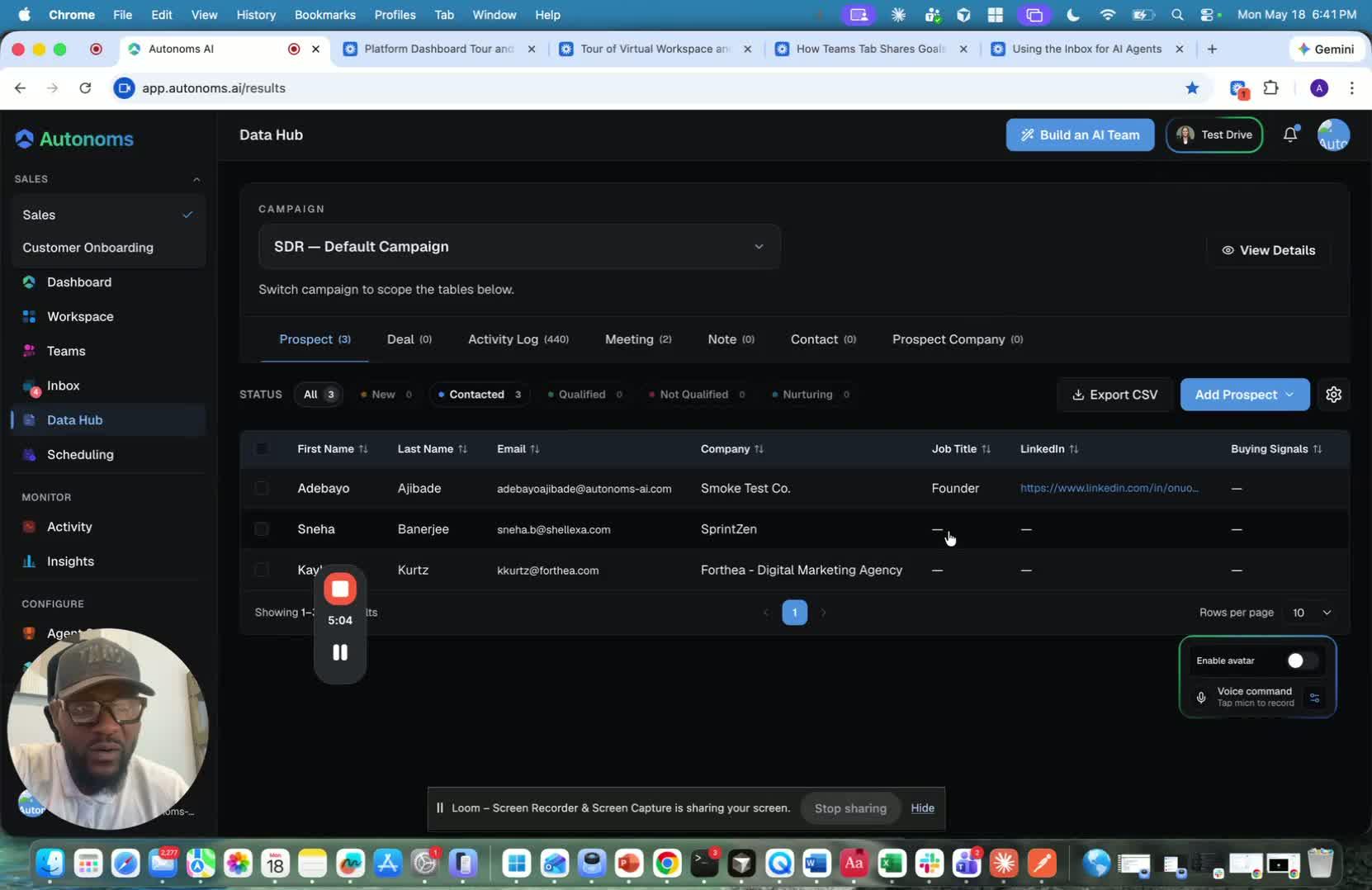Click the voice command microphone icon
Screen dimensions: 1372x890
(x=1201, y=697)
